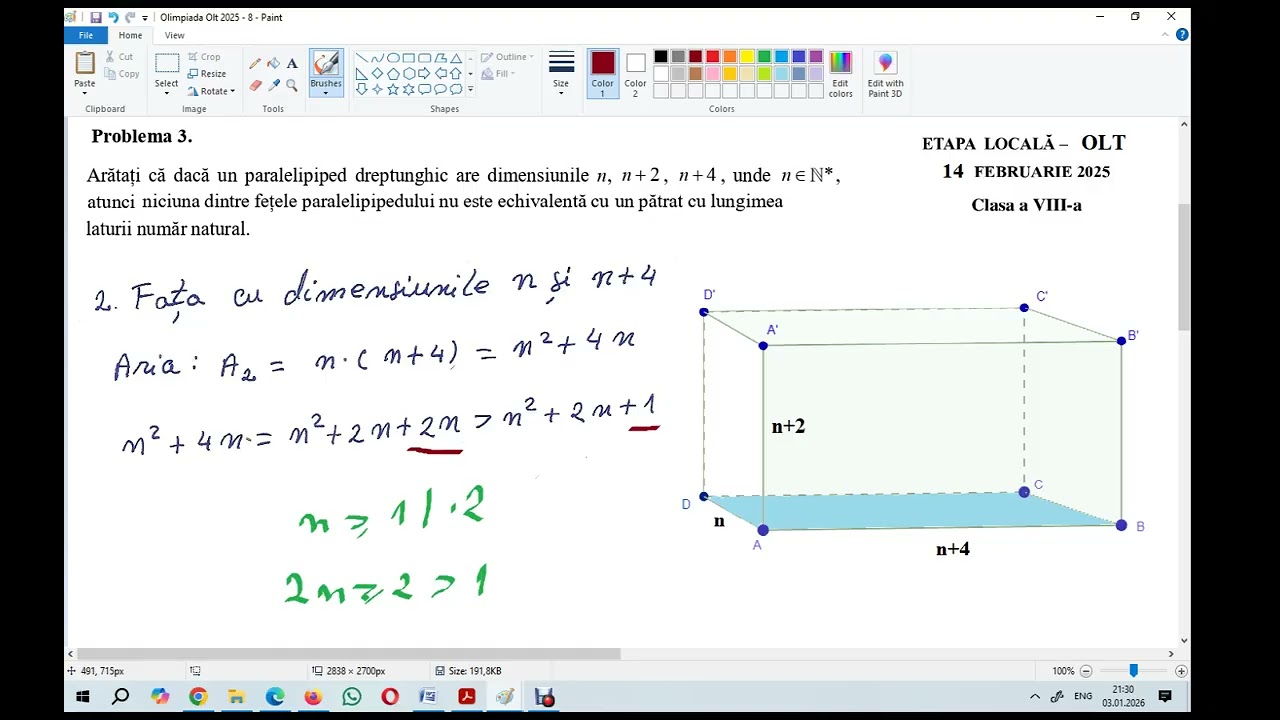1280x720 pixels.
Task: Open the Resize dialog
Action: 207,74
